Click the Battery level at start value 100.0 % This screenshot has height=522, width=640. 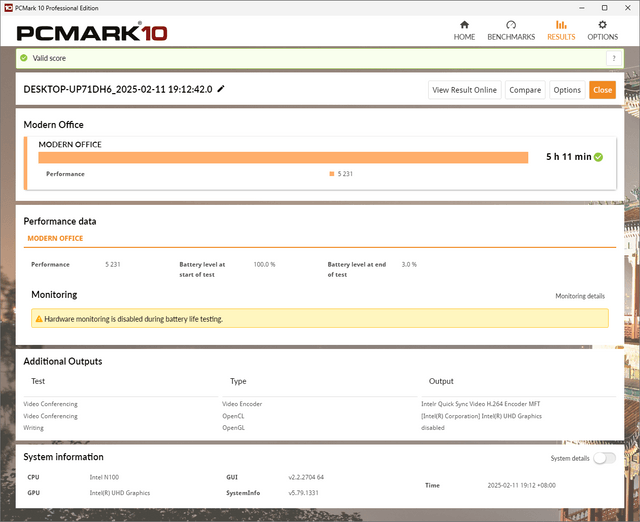click(264, 264)
